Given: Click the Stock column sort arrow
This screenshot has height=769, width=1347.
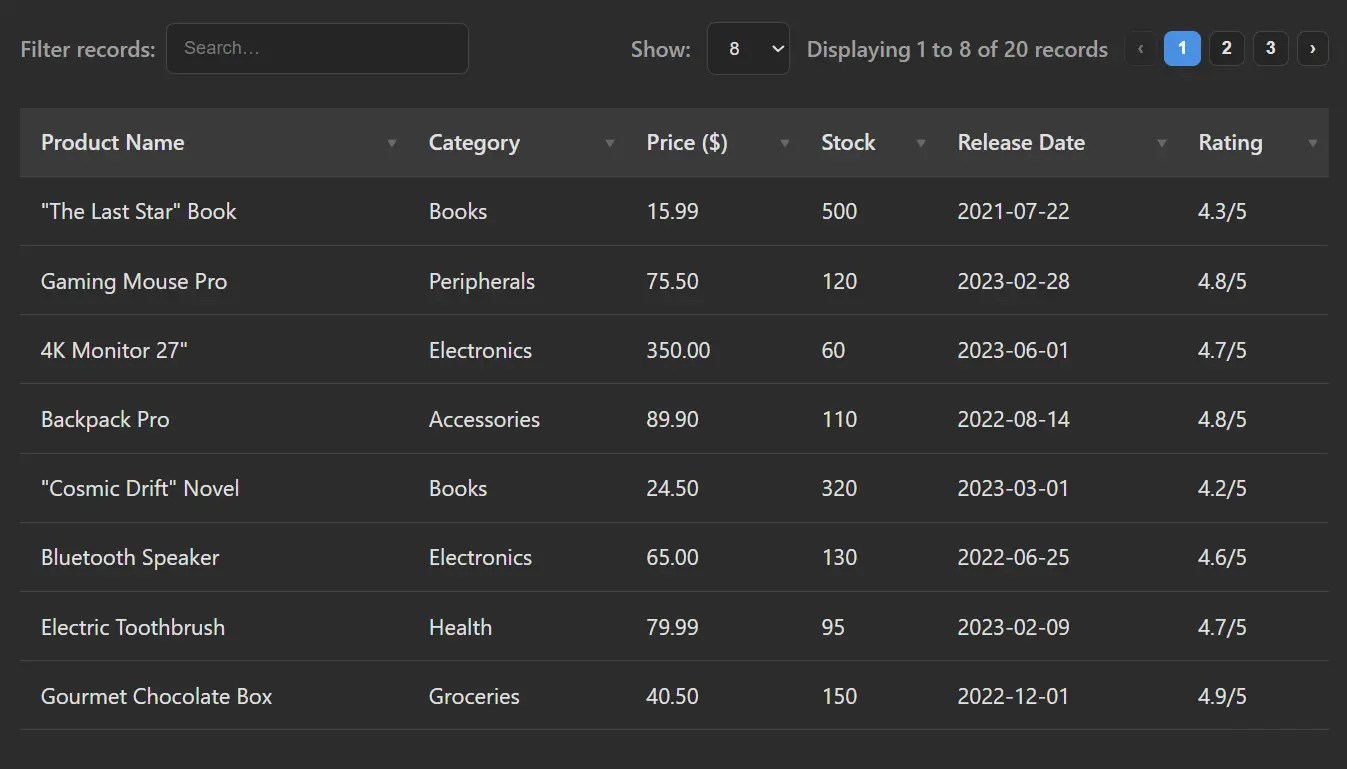Looking at the screenshot, I should (921, 144).
